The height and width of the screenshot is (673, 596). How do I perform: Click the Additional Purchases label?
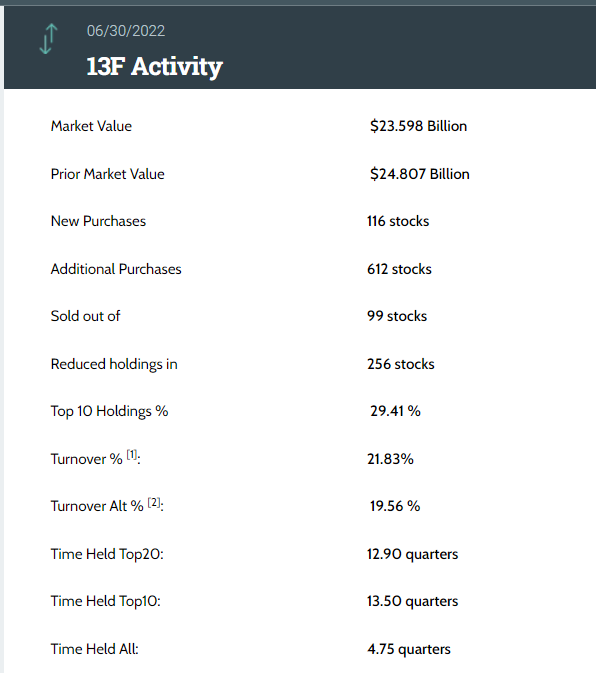tap(116, 269)
